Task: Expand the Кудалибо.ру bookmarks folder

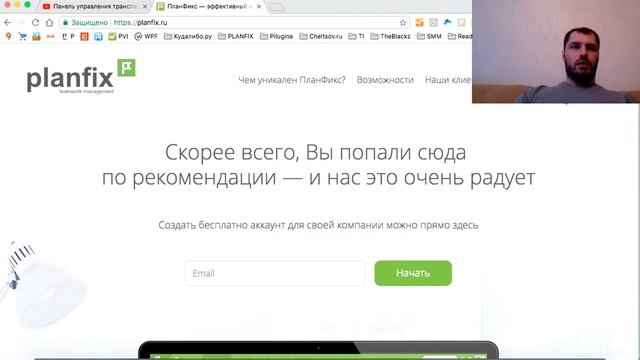Action: (x=188, y=36)
